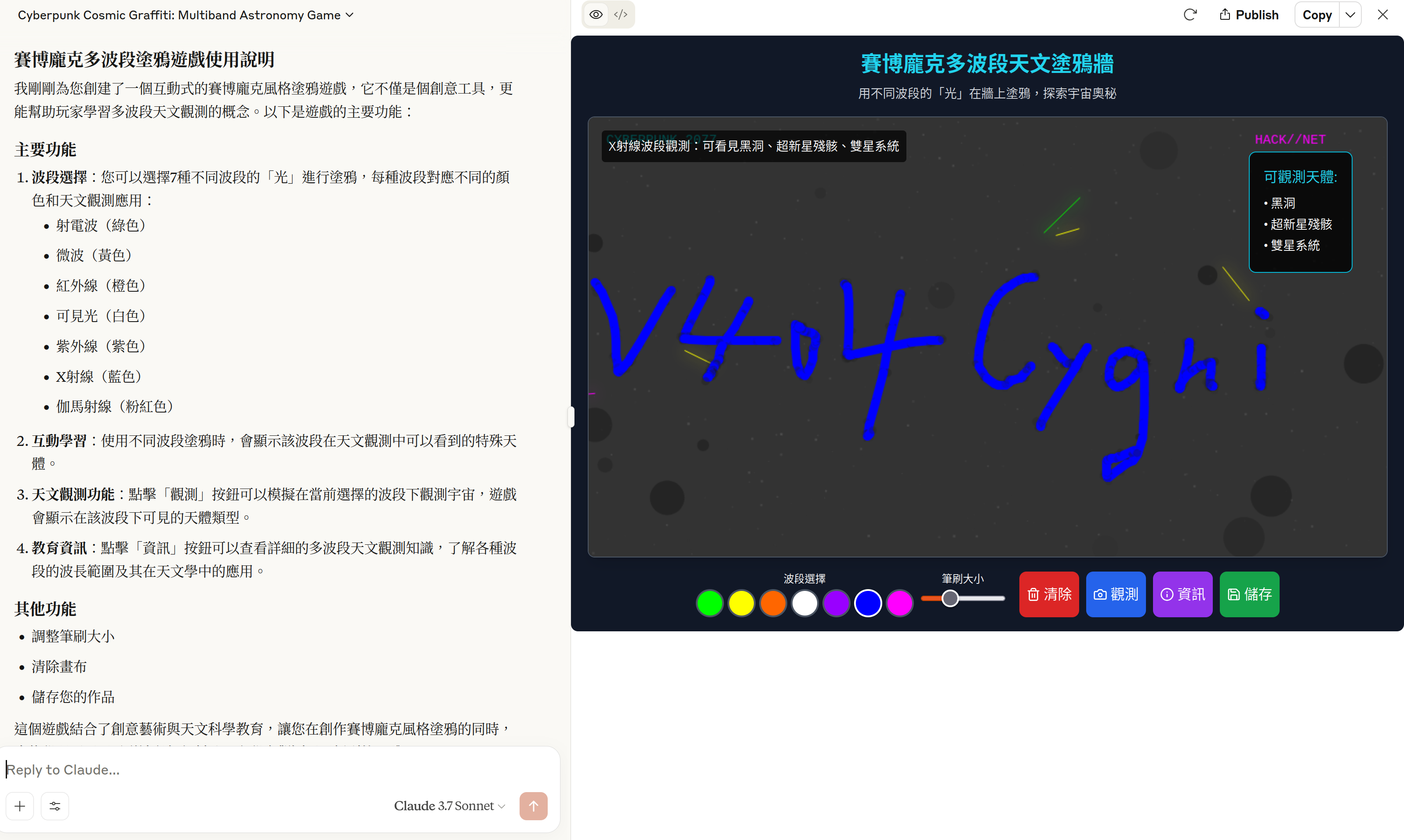Click the 賽博龐克多波段塗鴉遊戲使用說明 heading

pyautogui.click(x=145, y=59)
